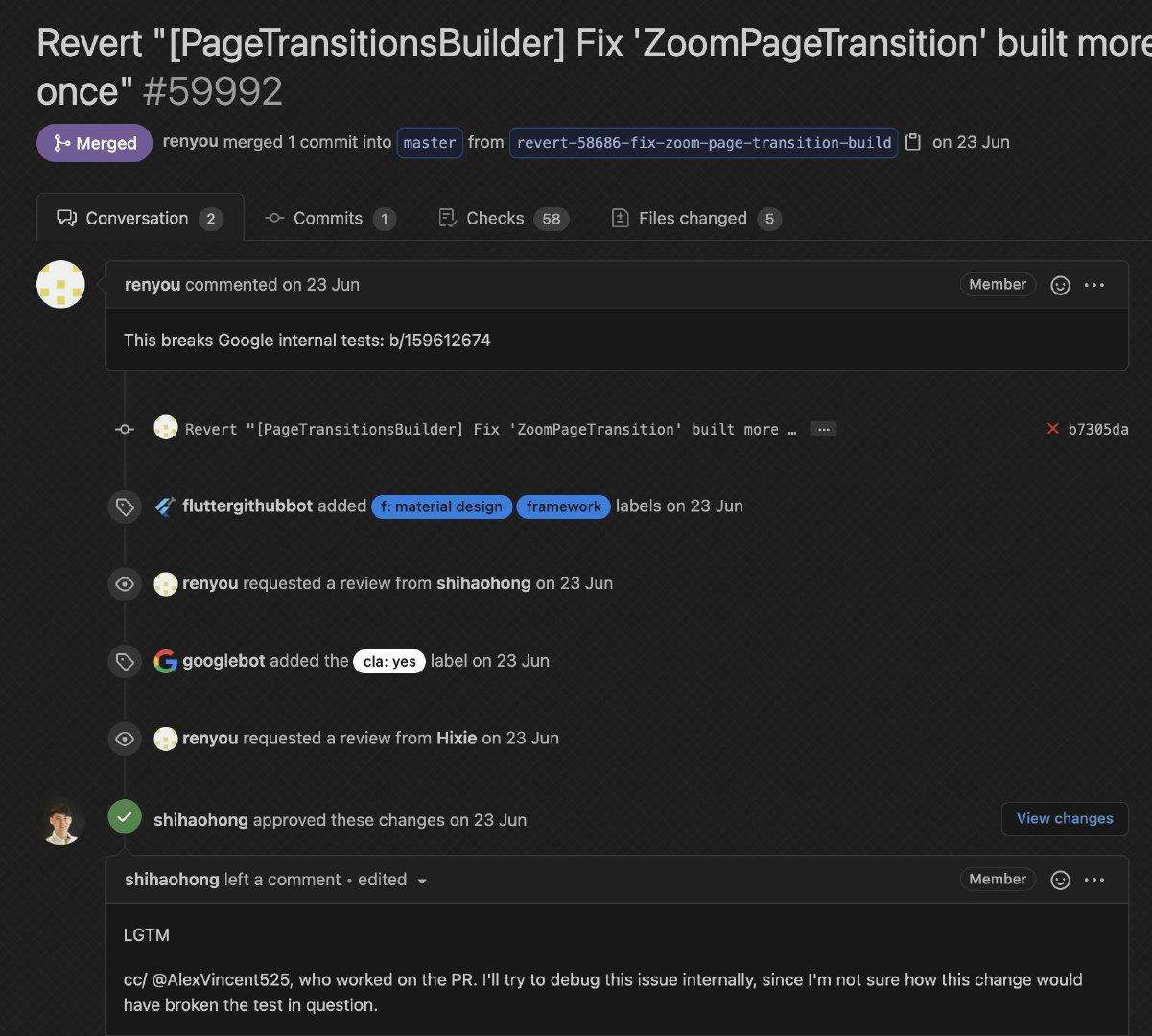Add emoji reaction to shihaohong's comment
The width and height of the screenshot is (1152, 1036).
click(1060, 880)
